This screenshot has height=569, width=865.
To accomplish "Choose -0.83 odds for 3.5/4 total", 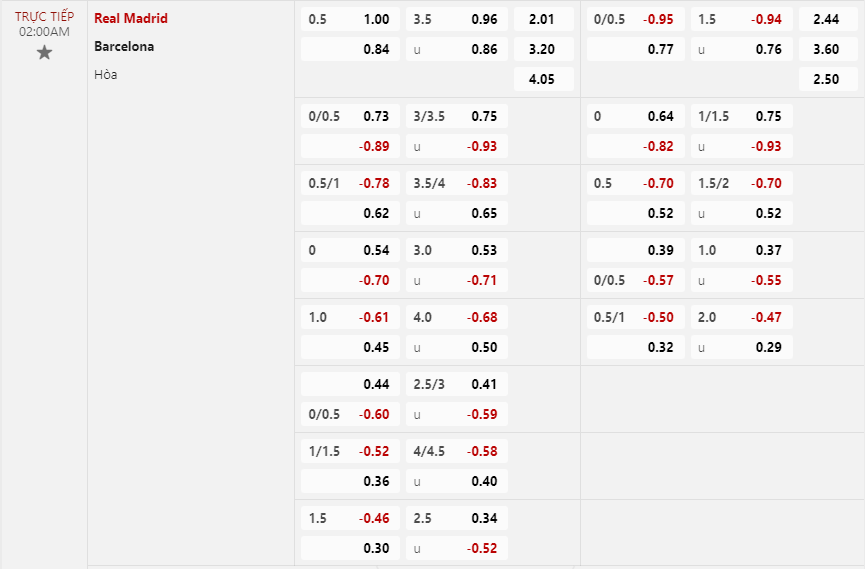I will (x=482, y=183).
